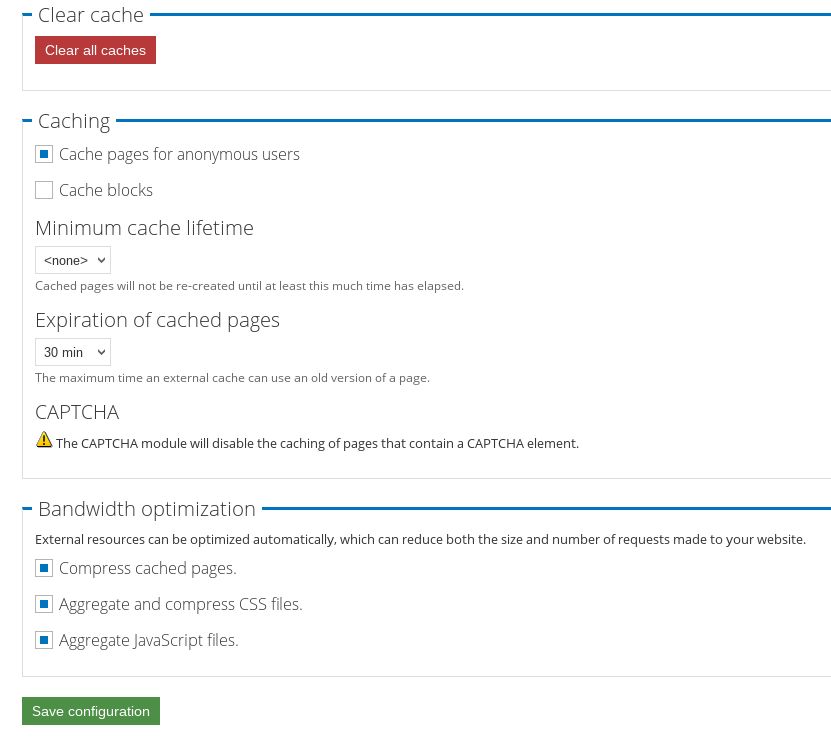
Task: Click the CAPTCHA module caching warning text
Action: [317, 443]
